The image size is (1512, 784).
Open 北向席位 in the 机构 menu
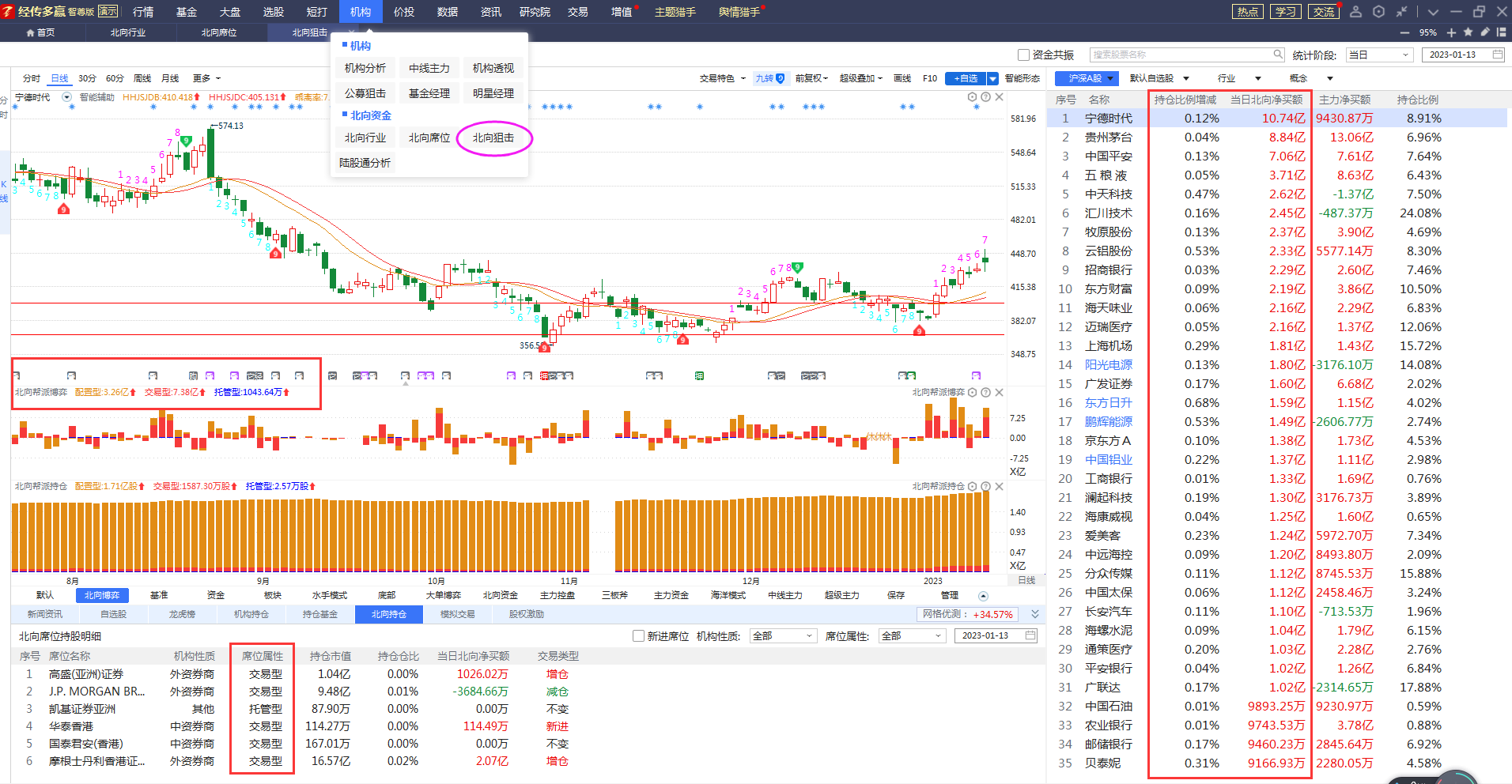pos(429,138)
